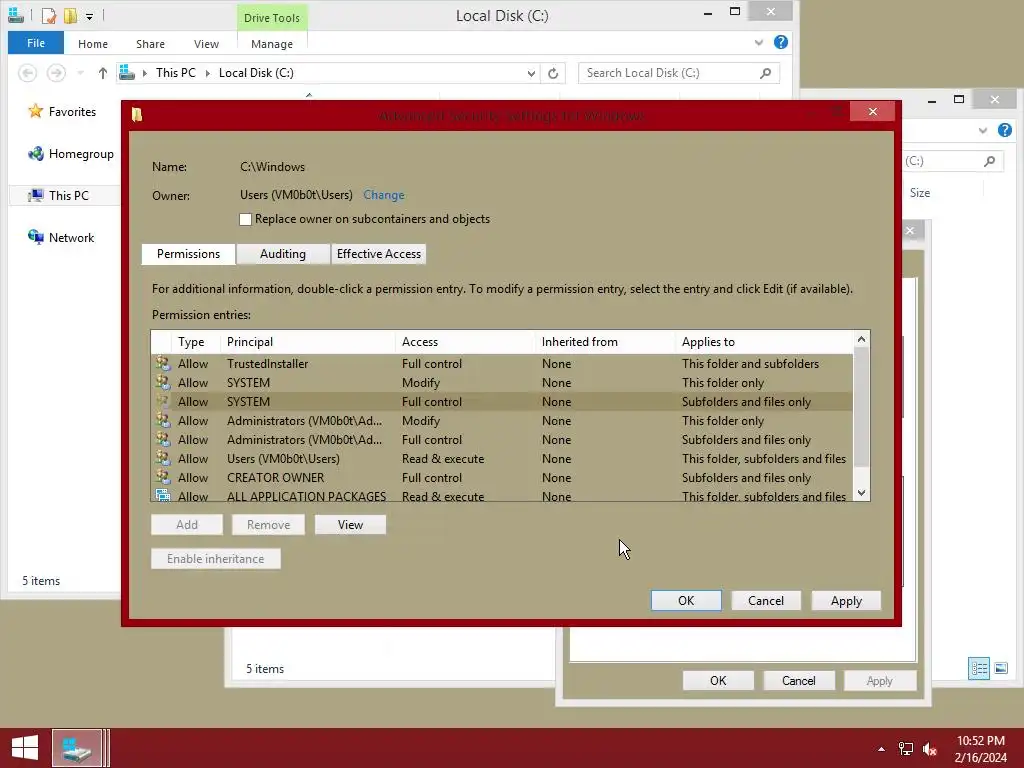
Task: Click OK in Advanced Security Settings dialog
Action: click(686, 601)
